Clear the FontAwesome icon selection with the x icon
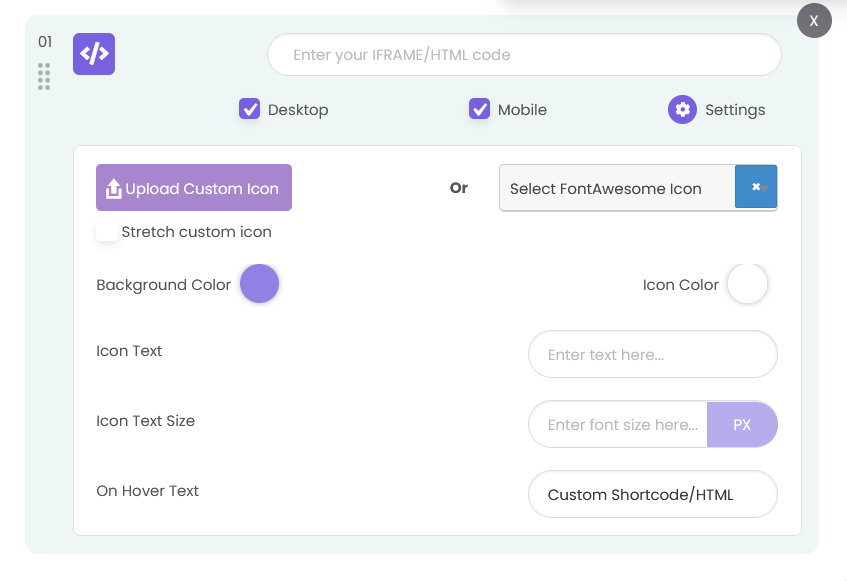 pyautogui.click(x=756, y=187)
